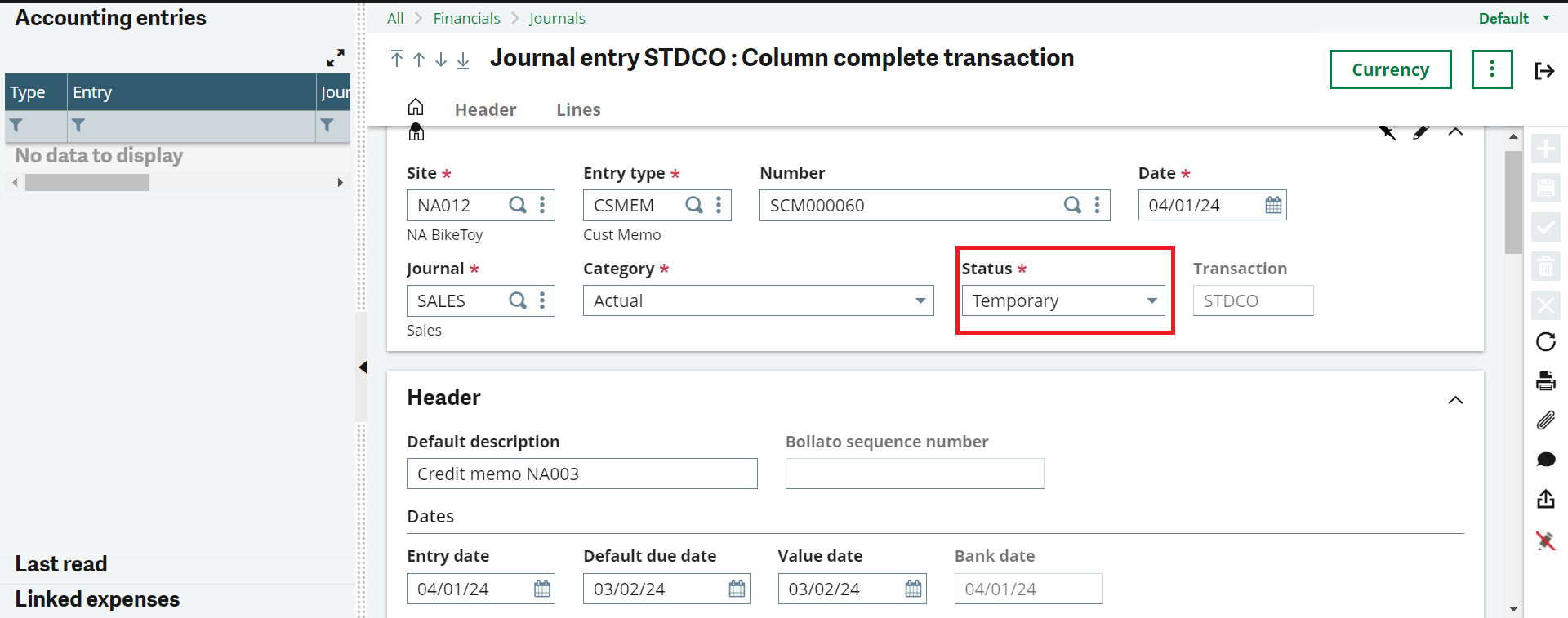Viewport: 1568px width, 618px height.
Task: Refresh the journal entry record
Action: pos(1546,342)
